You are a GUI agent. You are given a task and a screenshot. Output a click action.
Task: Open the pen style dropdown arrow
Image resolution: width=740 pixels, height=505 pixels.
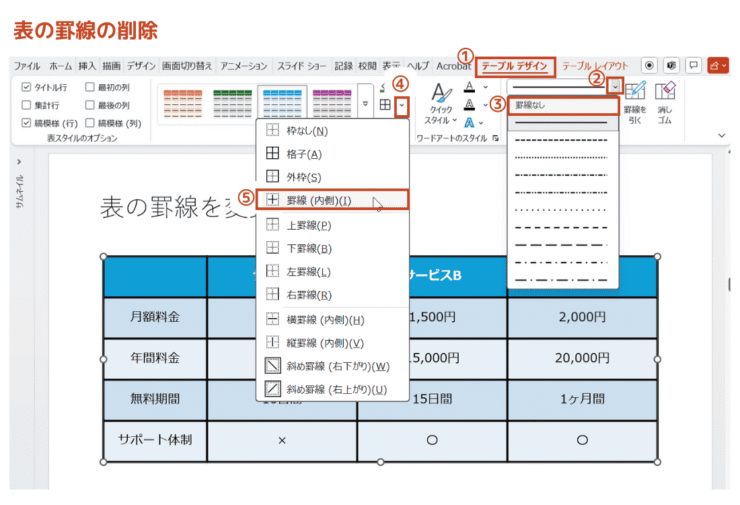tap(615, 86)
